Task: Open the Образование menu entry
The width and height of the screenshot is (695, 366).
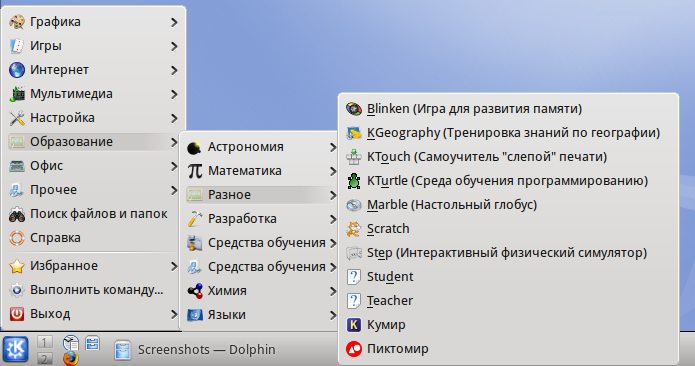Action: point(94,142)
